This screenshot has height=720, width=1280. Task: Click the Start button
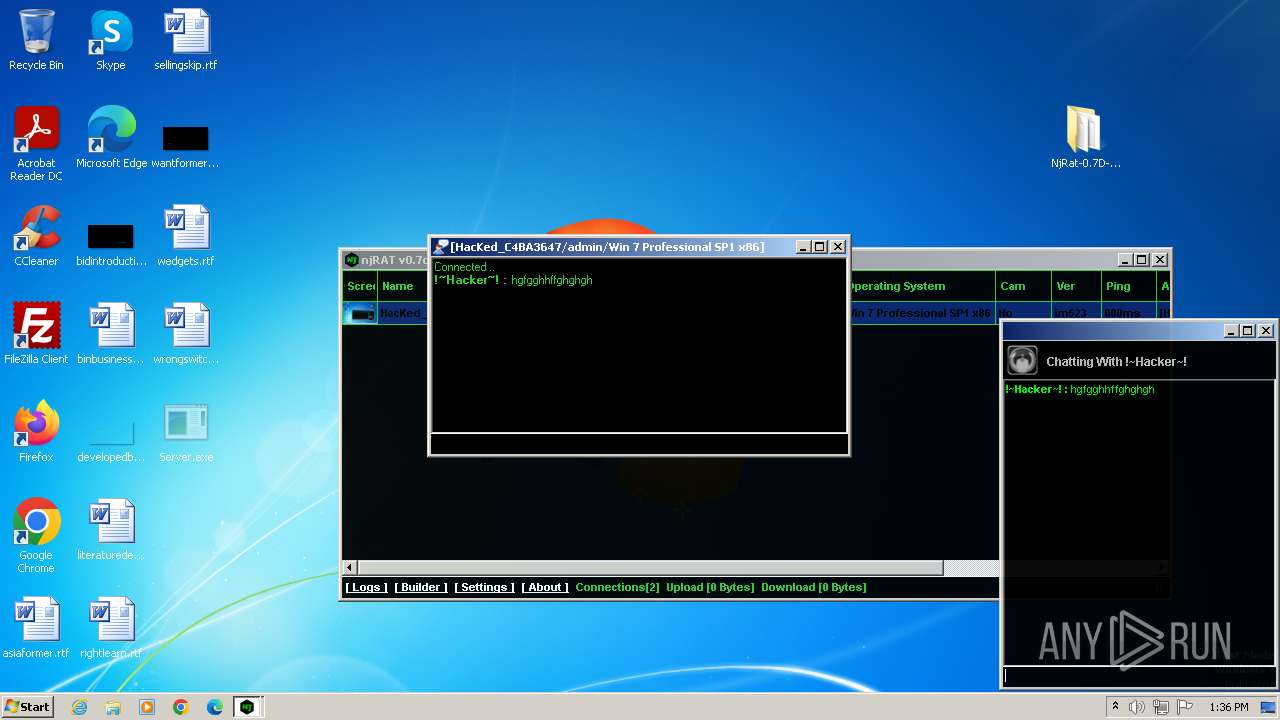[x=27, y=707]
